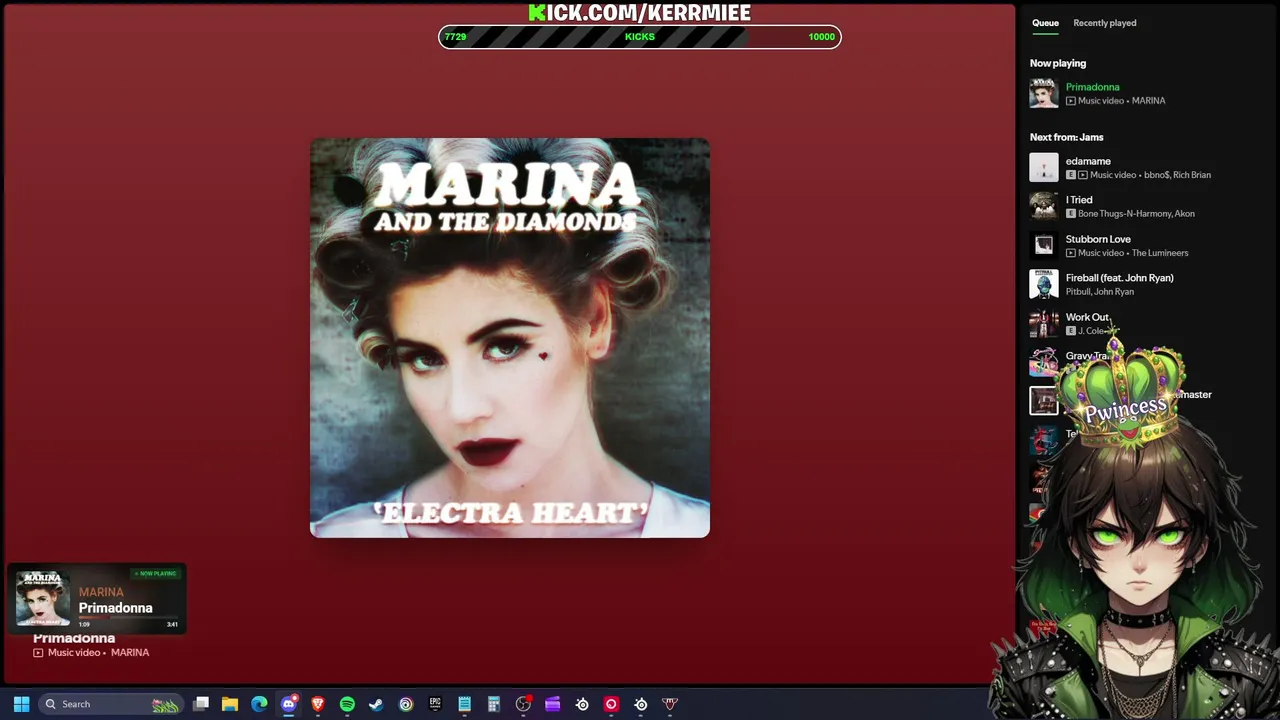Viewport: 1280px width, 720px height.
Task: Open Steam from the taskbar
Action: (x=376, y=704)
